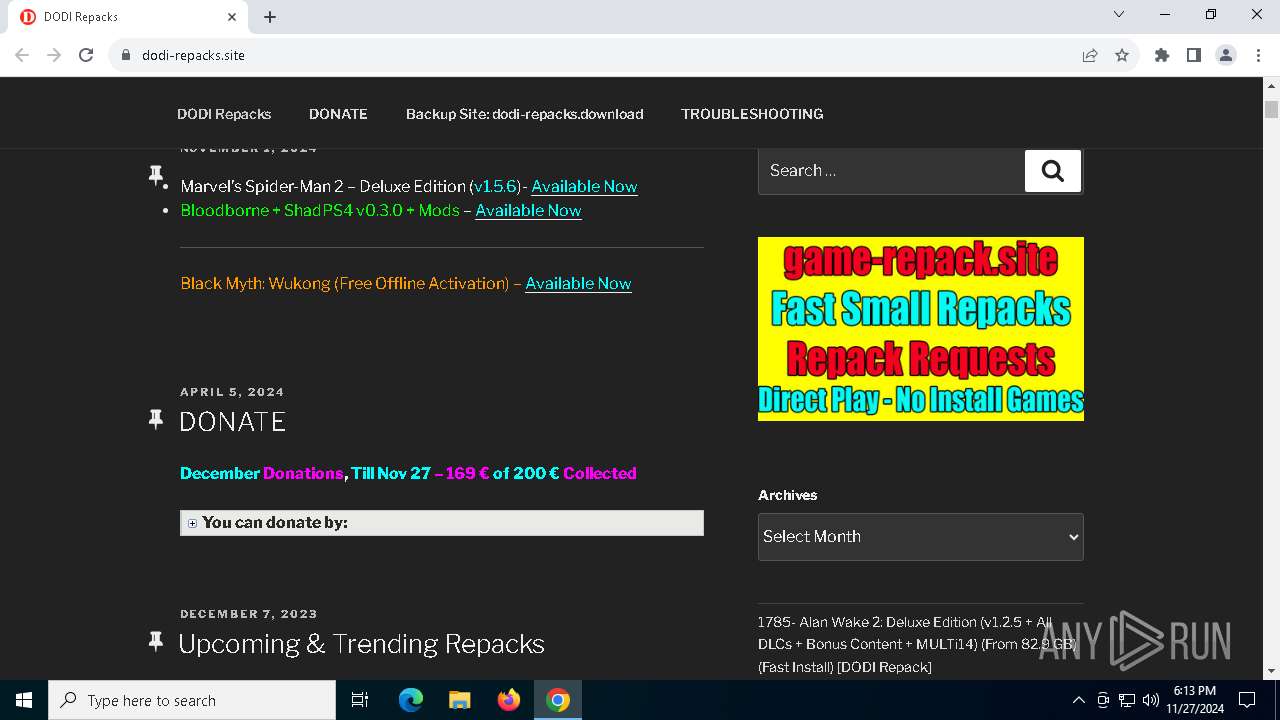Click the pin icon beside Upcoming Repacks
1280x720 pixels.
pos(156,641)
